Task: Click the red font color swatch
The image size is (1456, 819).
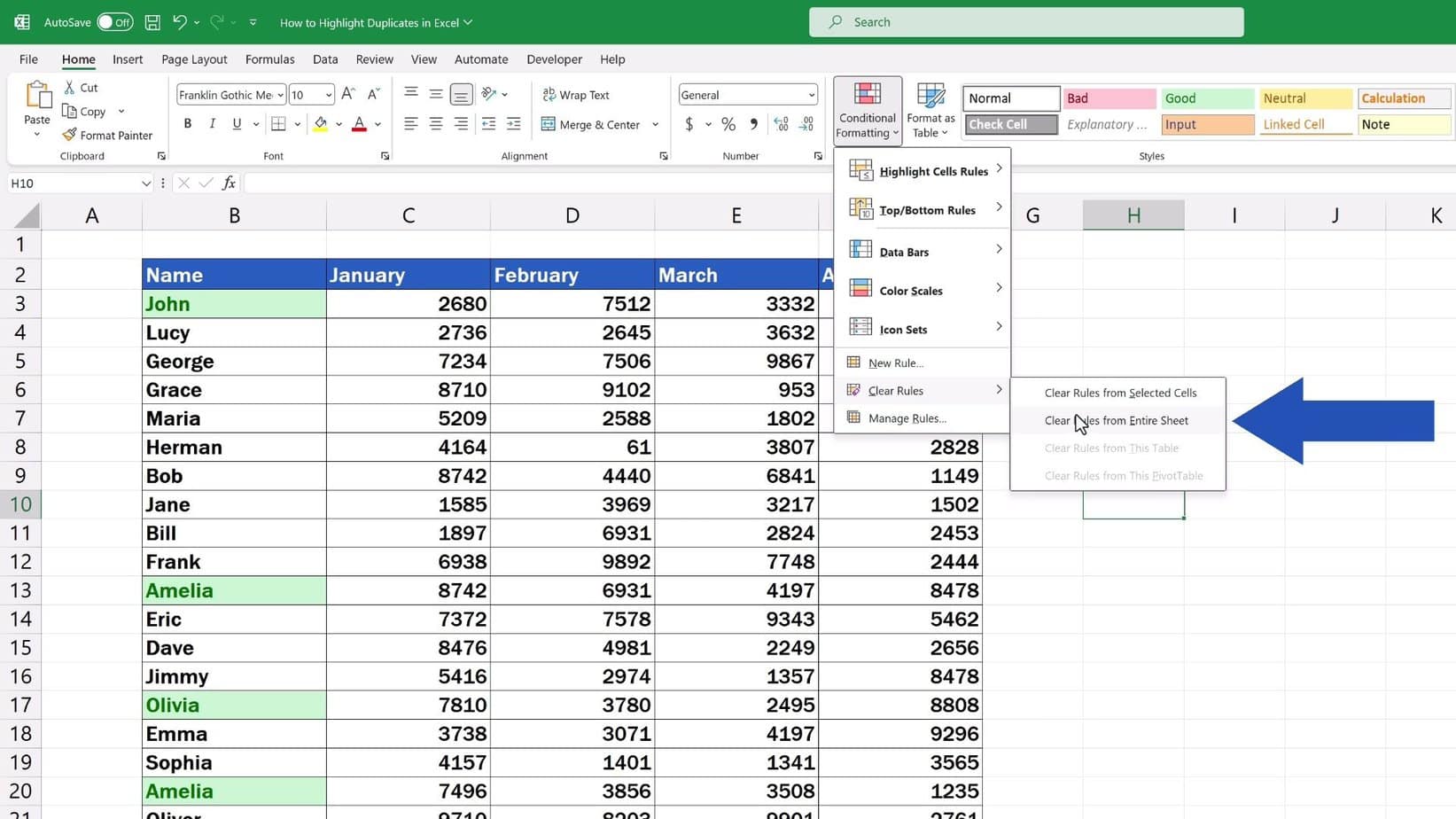Action: pyautogui.click(x=358, y=130)
